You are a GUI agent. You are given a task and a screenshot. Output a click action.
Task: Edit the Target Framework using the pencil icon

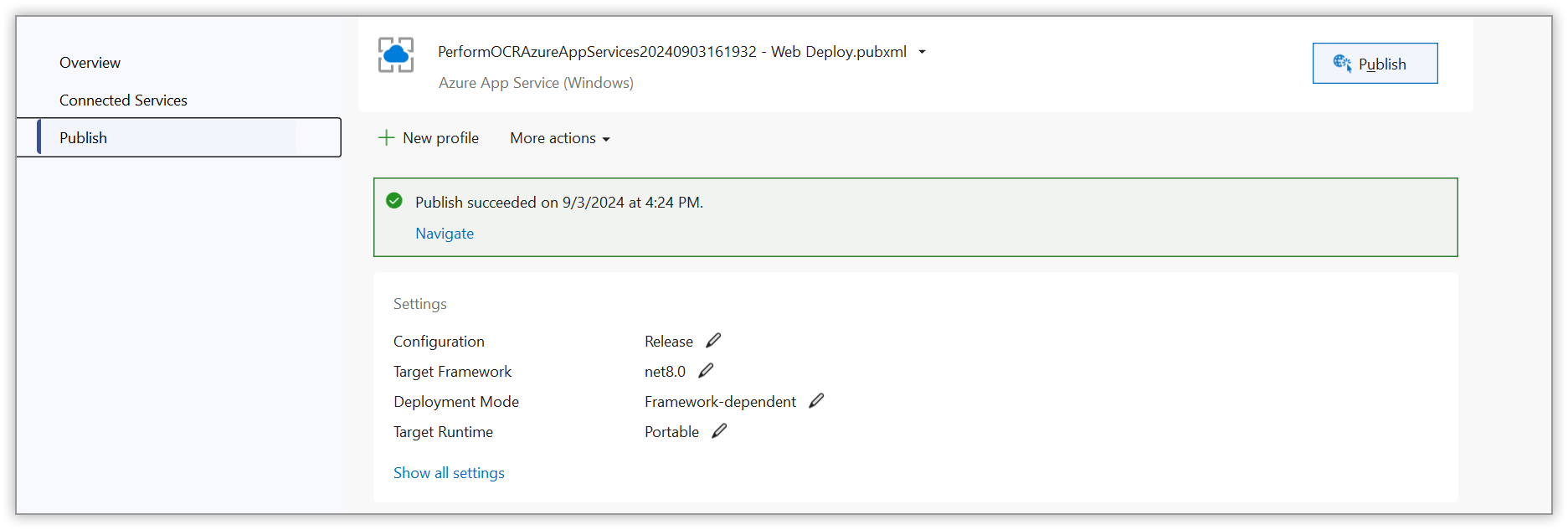706,370
